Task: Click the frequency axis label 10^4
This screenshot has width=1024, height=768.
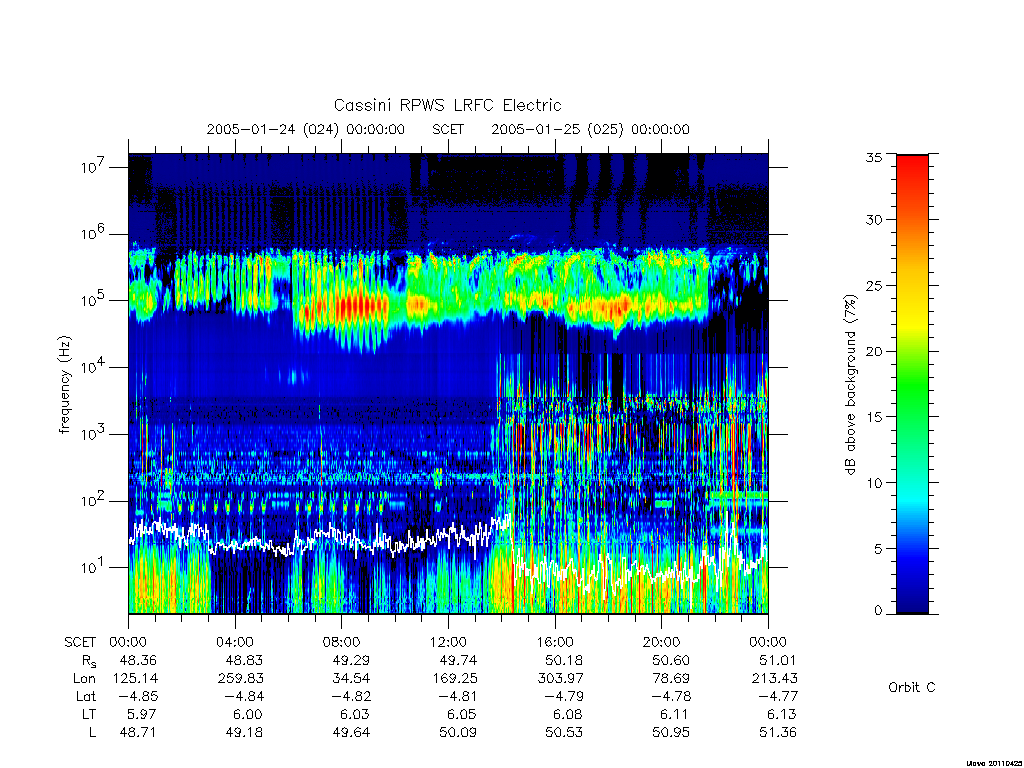Action: pos(93,366)
